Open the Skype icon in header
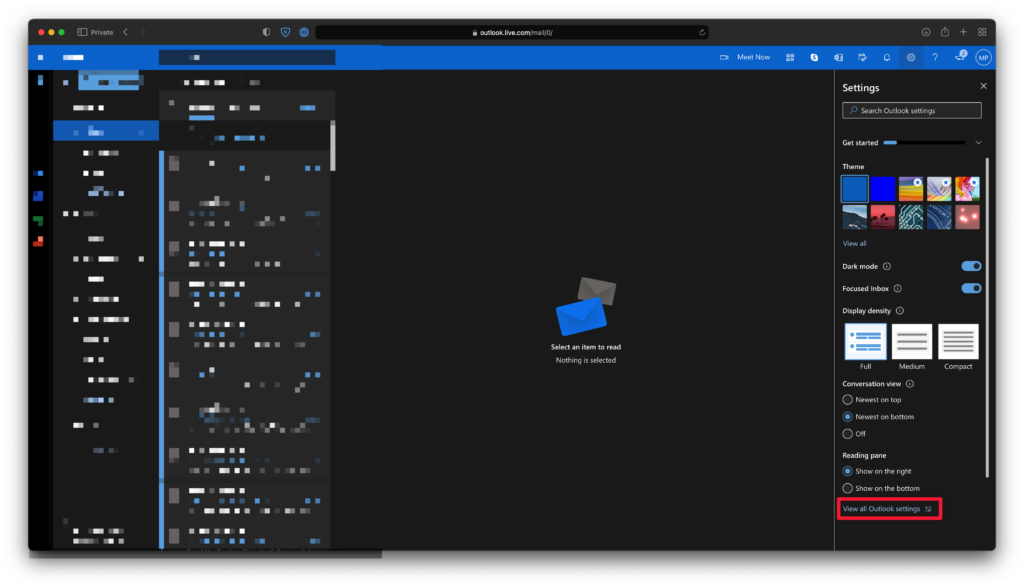 [814, 58]
